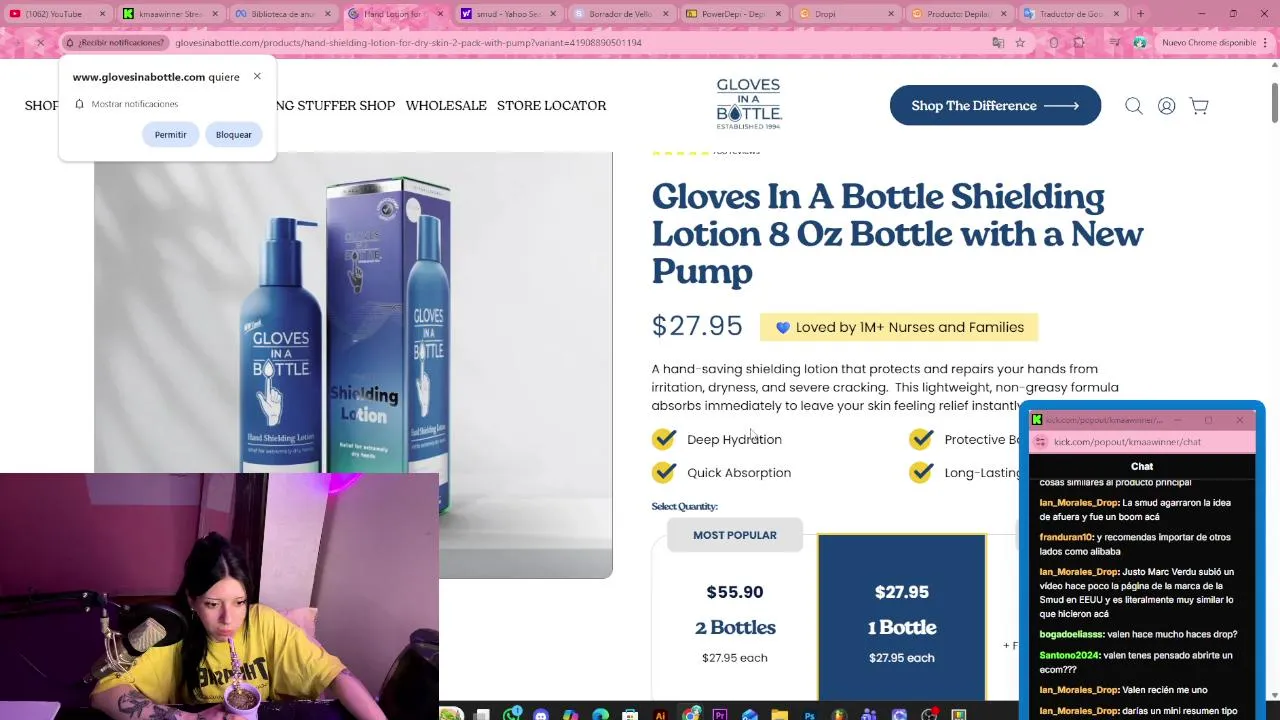This screenshot has width=1280, height=720.
Task: Select the 1 Bottle quantity option
Action: click(902, 617)
